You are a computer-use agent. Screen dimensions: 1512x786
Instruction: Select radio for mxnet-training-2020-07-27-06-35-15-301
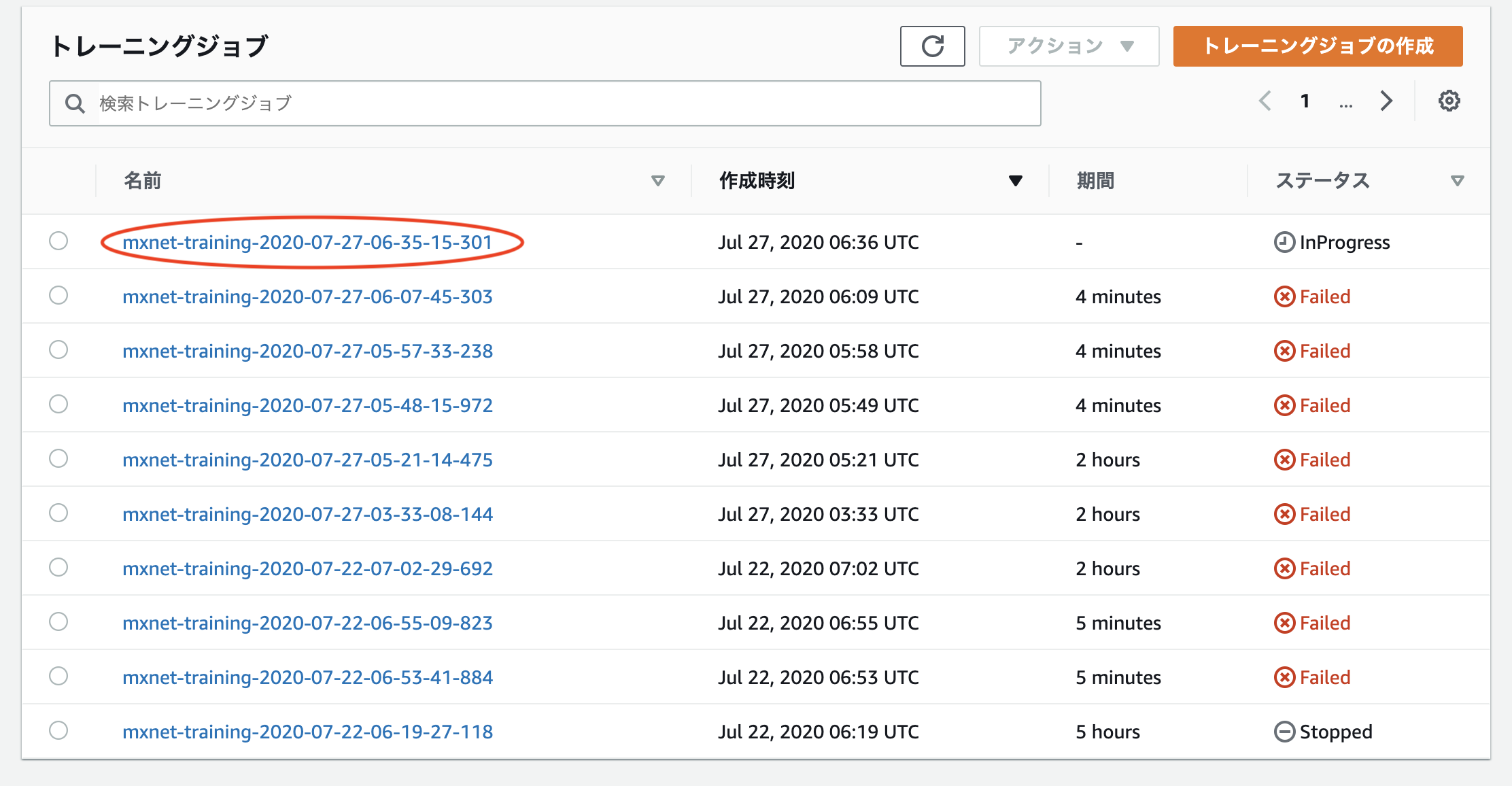coord(58,241)
